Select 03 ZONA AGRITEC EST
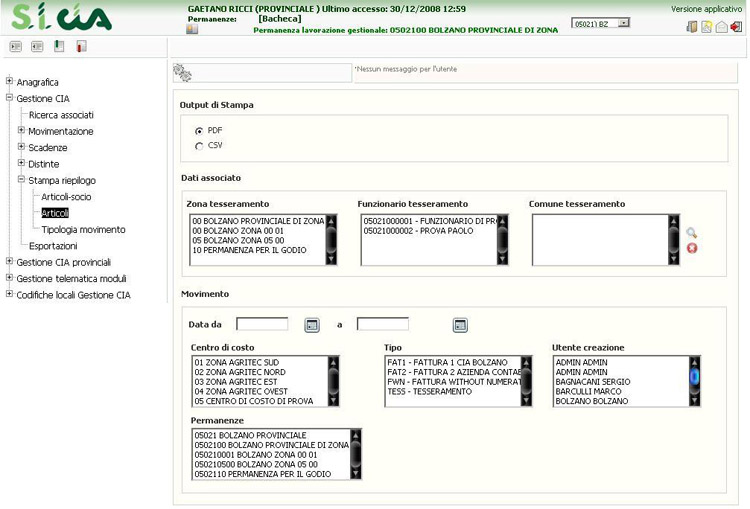750x509 pixels. click(236, 382)
